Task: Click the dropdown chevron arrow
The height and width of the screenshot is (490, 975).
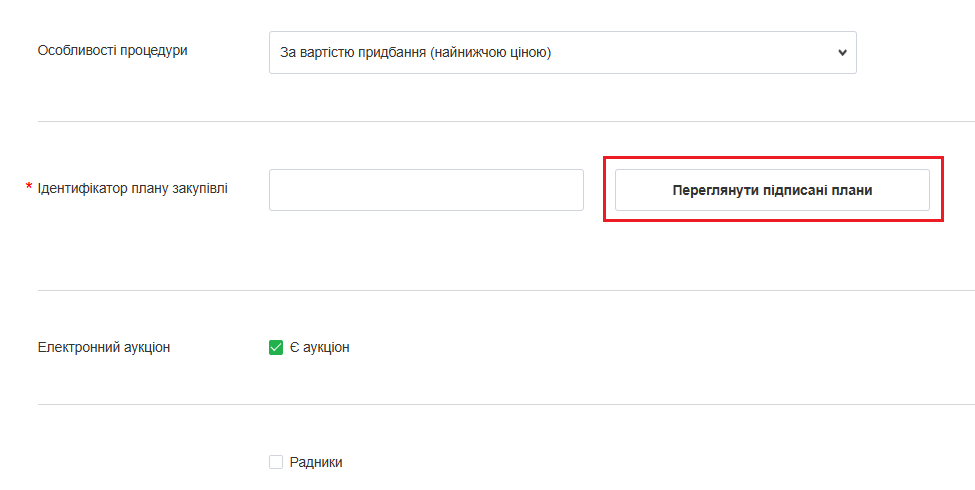Action: [x=842, y=52]
